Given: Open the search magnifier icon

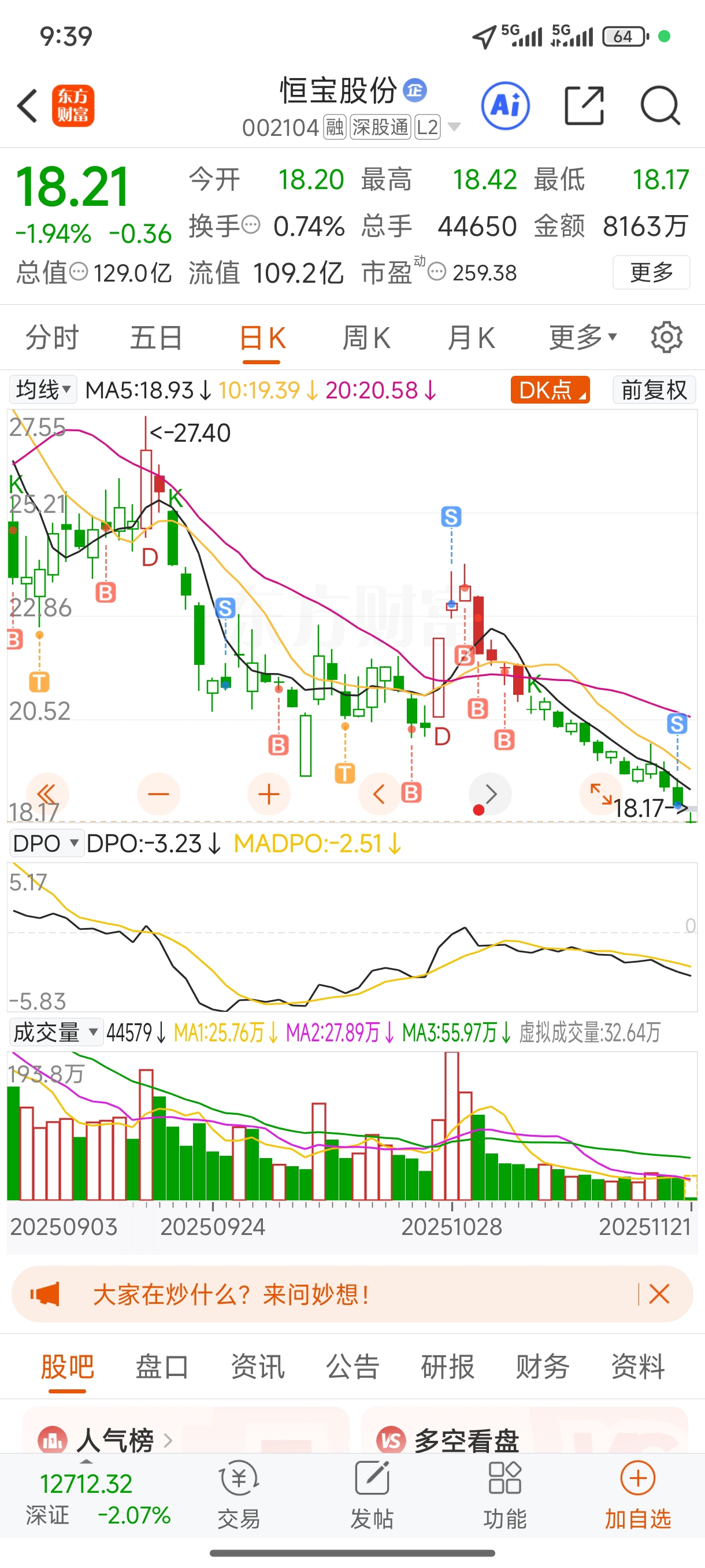Looking at the screenshot, I should tap(660, 106).
